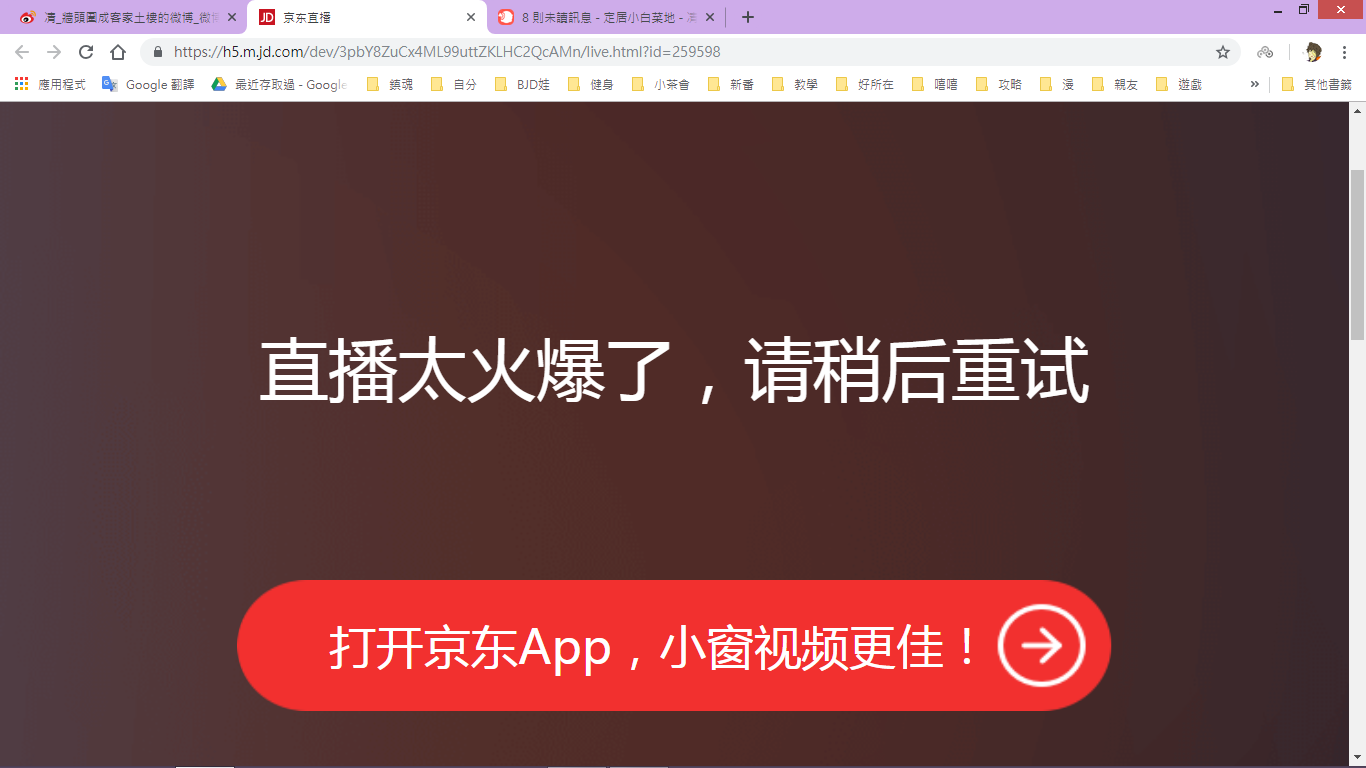This screenshot has width=1366, height=768.
Task: Bookmark this page with the star icon
Action: [x=1222, y=52]
